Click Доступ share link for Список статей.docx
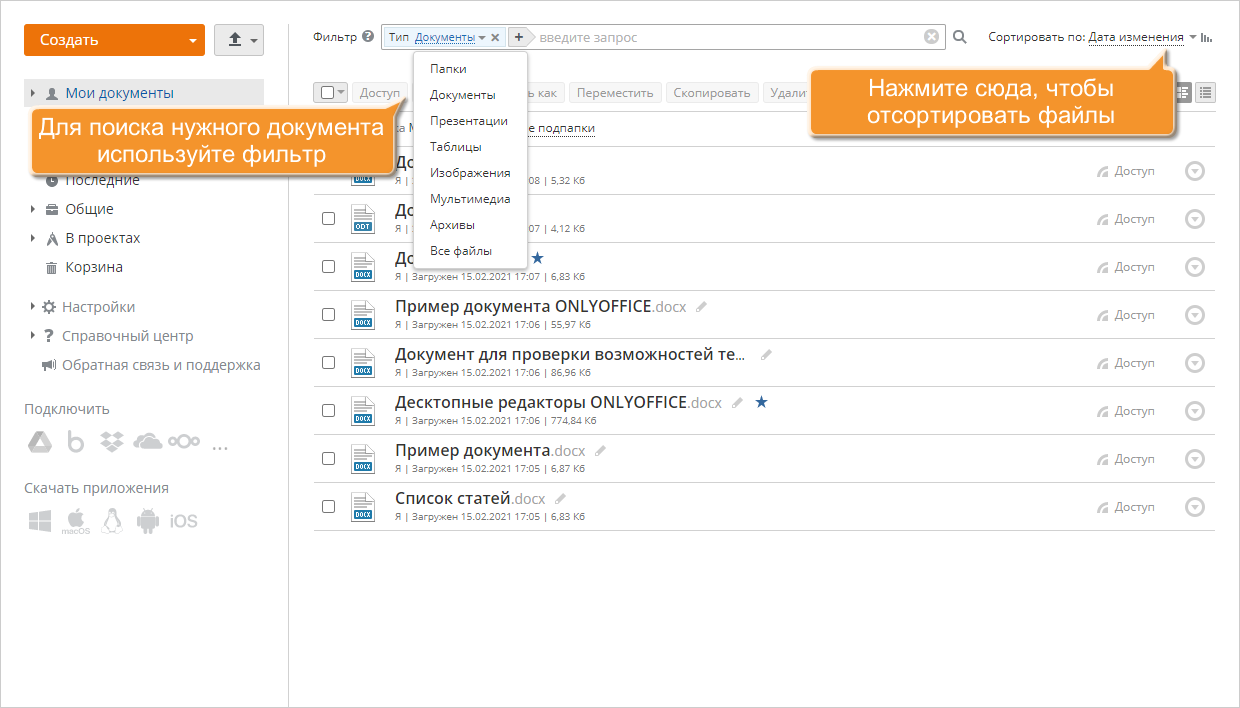Image resolution: width=1240 pixels, height=708 pixels. coord(1126,507)
